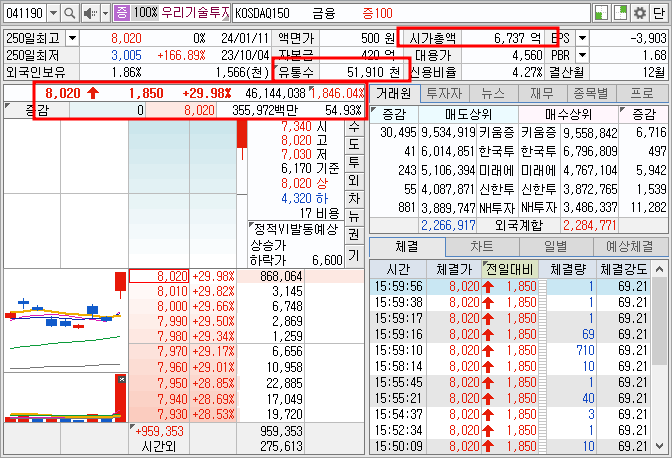
Task: Click the stock search magnifier icon
Action: click(69, 13)
